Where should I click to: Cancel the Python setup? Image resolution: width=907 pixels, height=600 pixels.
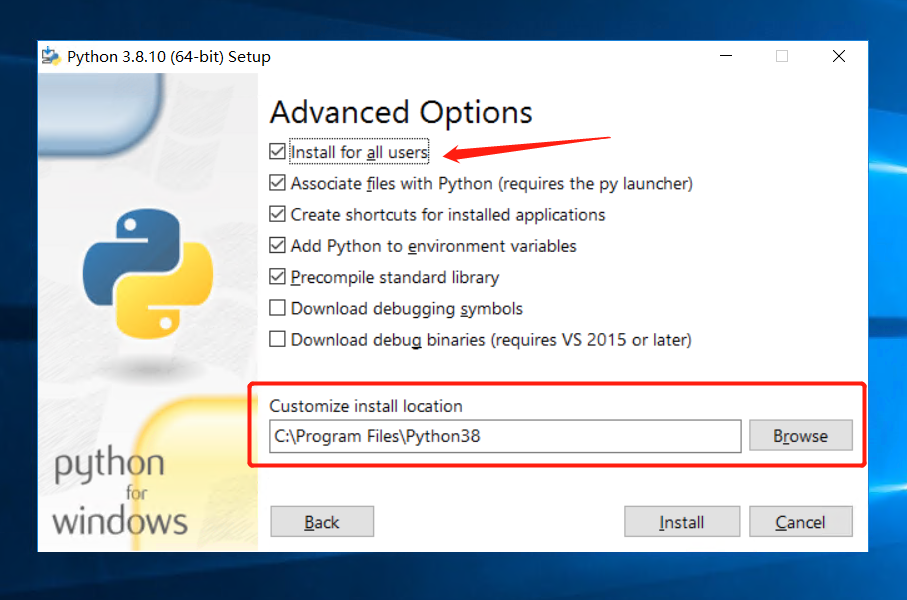tap(801, 522)
